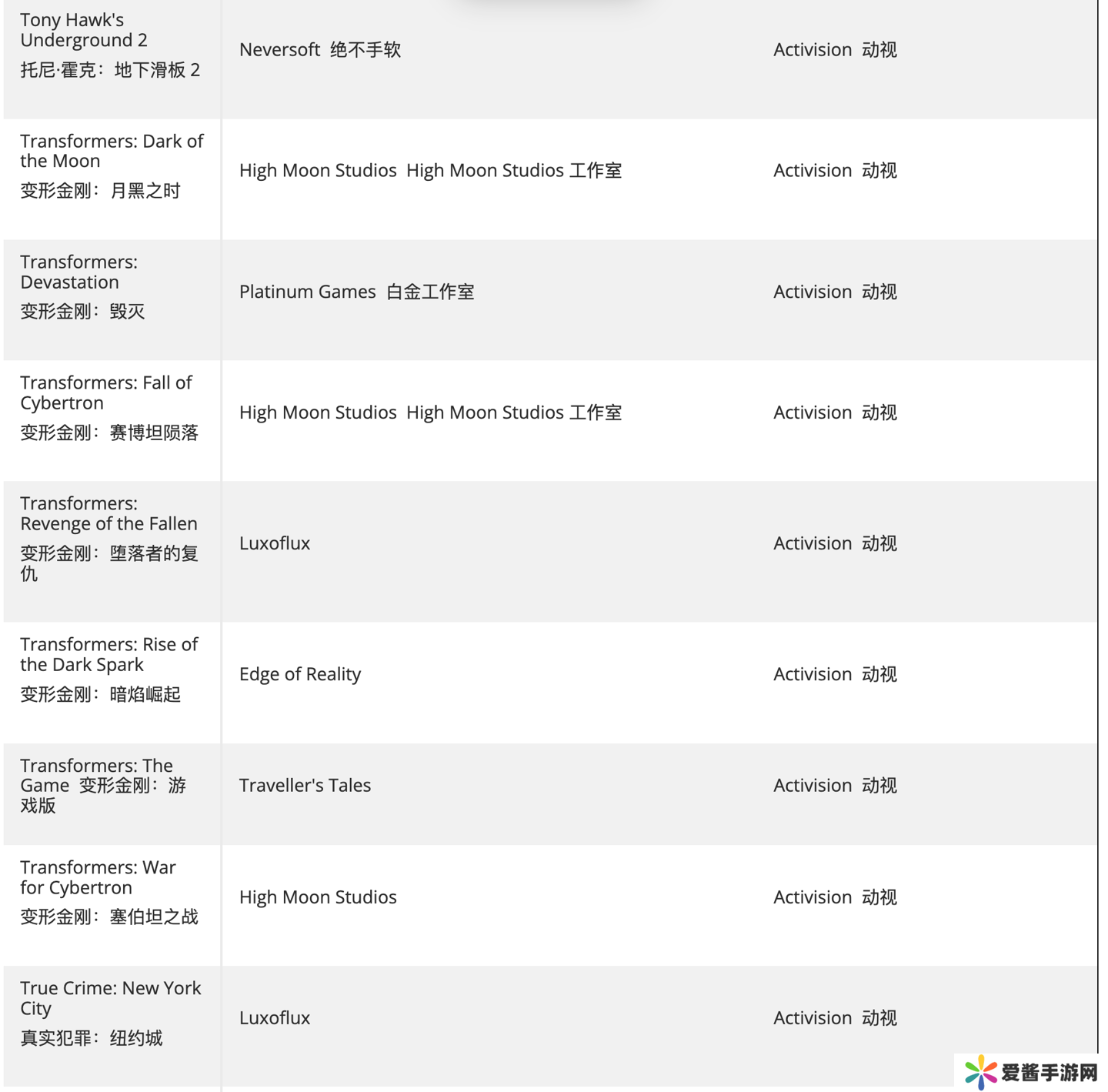The image size is (1108, 1092).
Task: Select Transformers: Rise of the Dark Spark title
Action: click(x=108, y=654)
